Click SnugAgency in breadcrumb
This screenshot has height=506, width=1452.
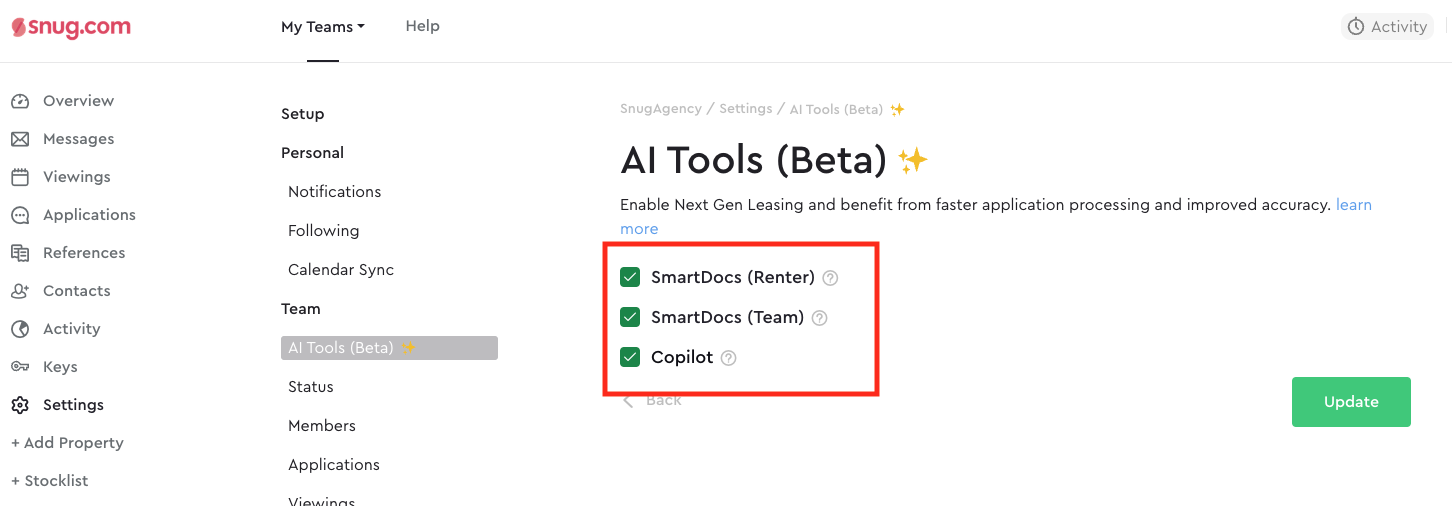point(661,109)
